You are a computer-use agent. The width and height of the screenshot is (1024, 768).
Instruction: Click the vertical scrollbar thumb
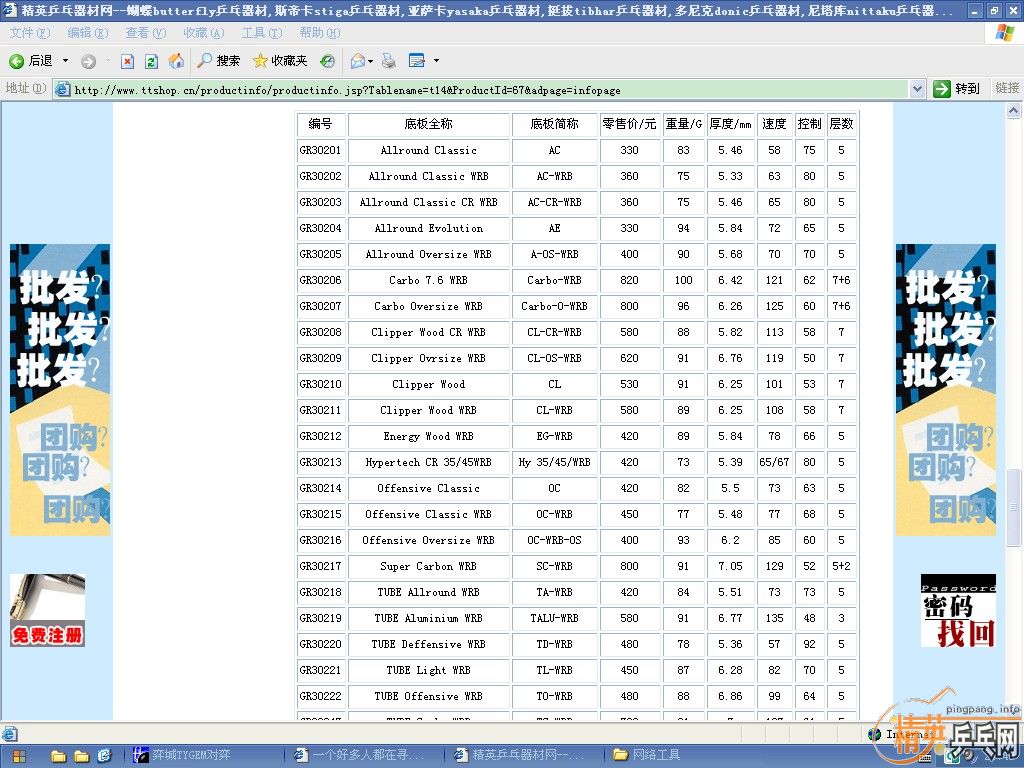coord(1014,508)
